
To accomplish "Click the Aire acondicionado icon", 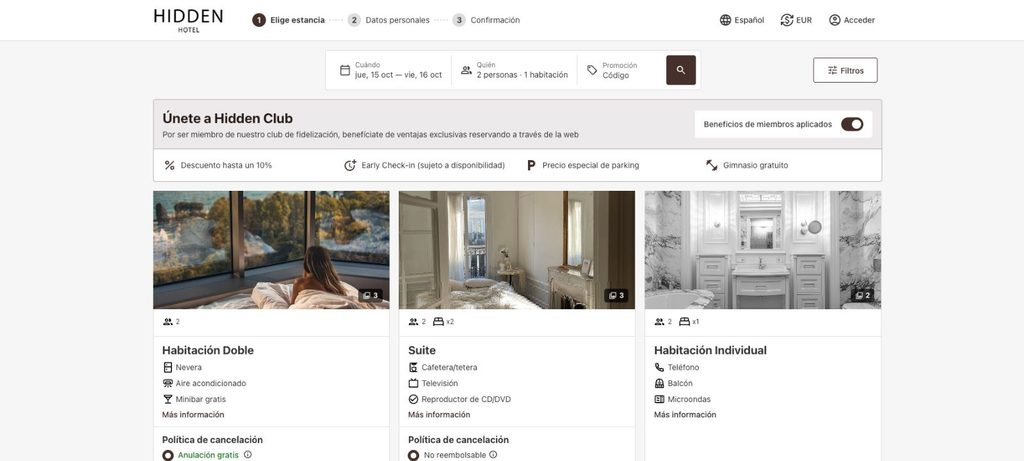I will 168,383.
